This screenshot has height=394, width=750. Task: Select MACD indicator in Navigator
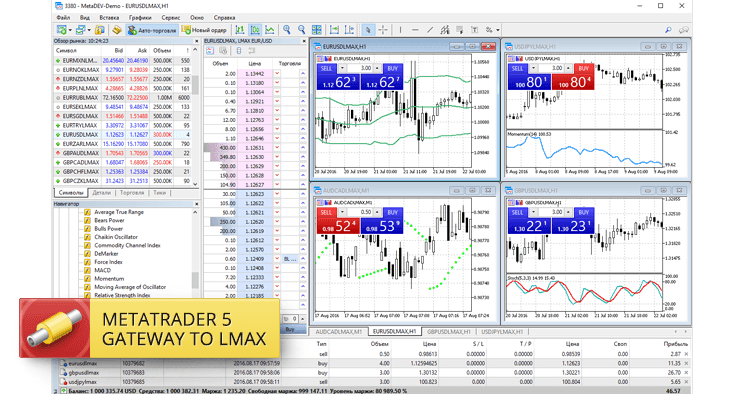pos(103,270)
